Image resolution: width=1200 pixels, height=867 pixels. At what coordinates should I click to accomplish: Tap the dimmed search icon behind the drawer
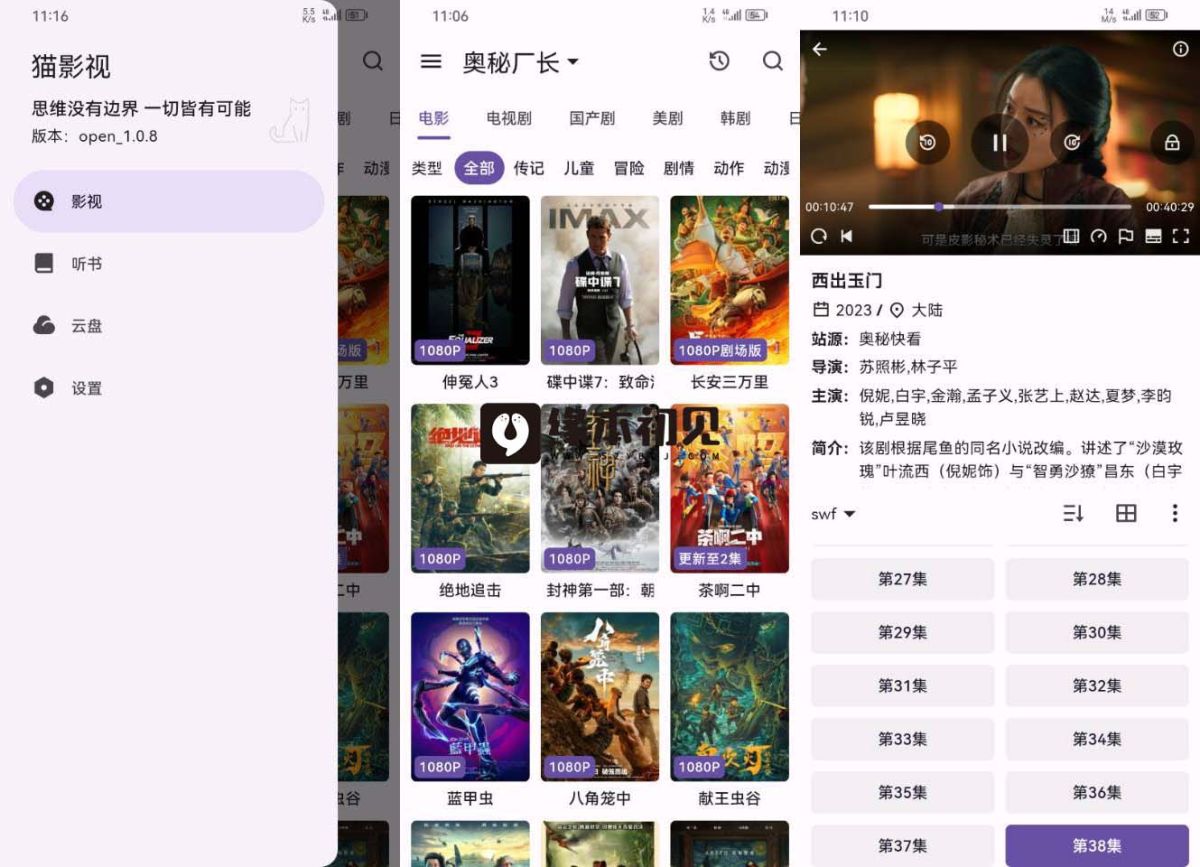coord(373,62)
